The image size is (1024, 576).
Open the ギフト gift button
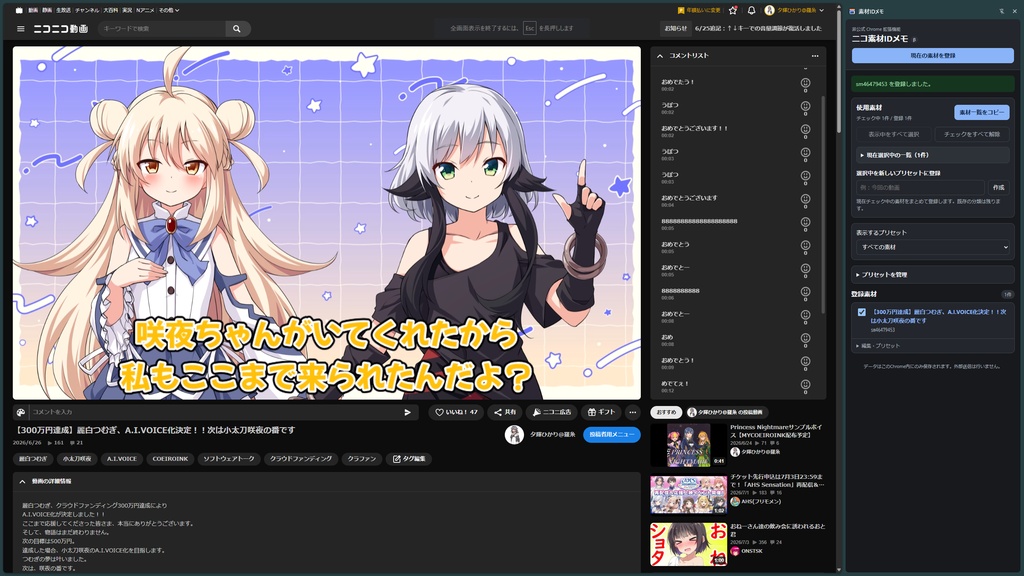click(x=601, y=412)
